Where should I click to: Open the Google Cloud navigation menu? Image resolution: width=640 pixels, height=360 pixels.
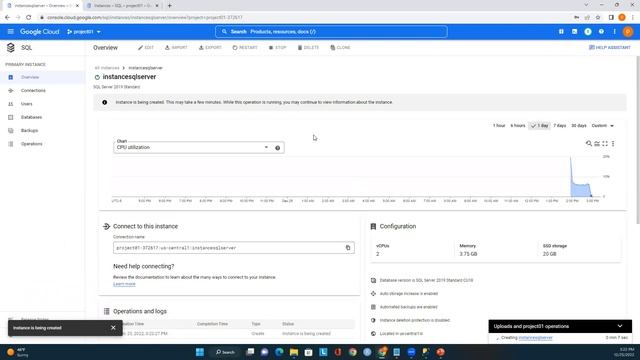point(11,31)
